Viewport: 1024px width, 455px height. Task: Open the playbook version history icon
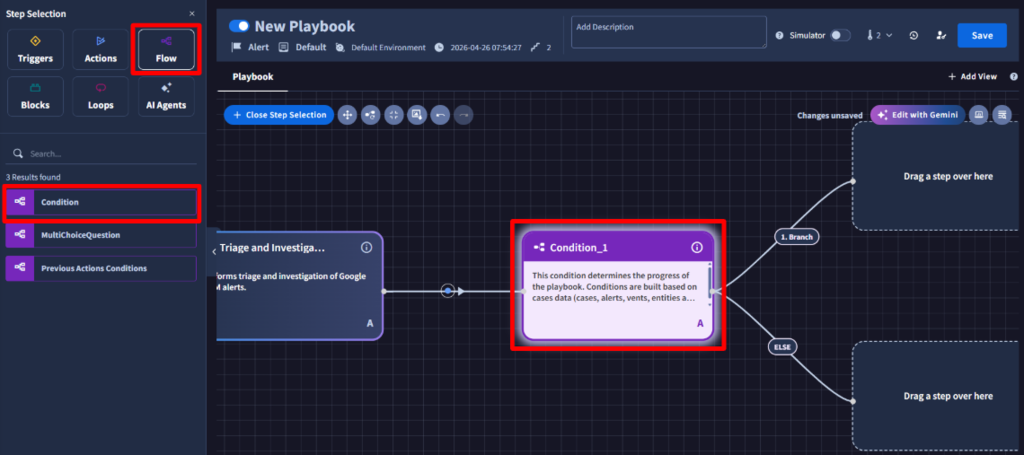point(914,35)
